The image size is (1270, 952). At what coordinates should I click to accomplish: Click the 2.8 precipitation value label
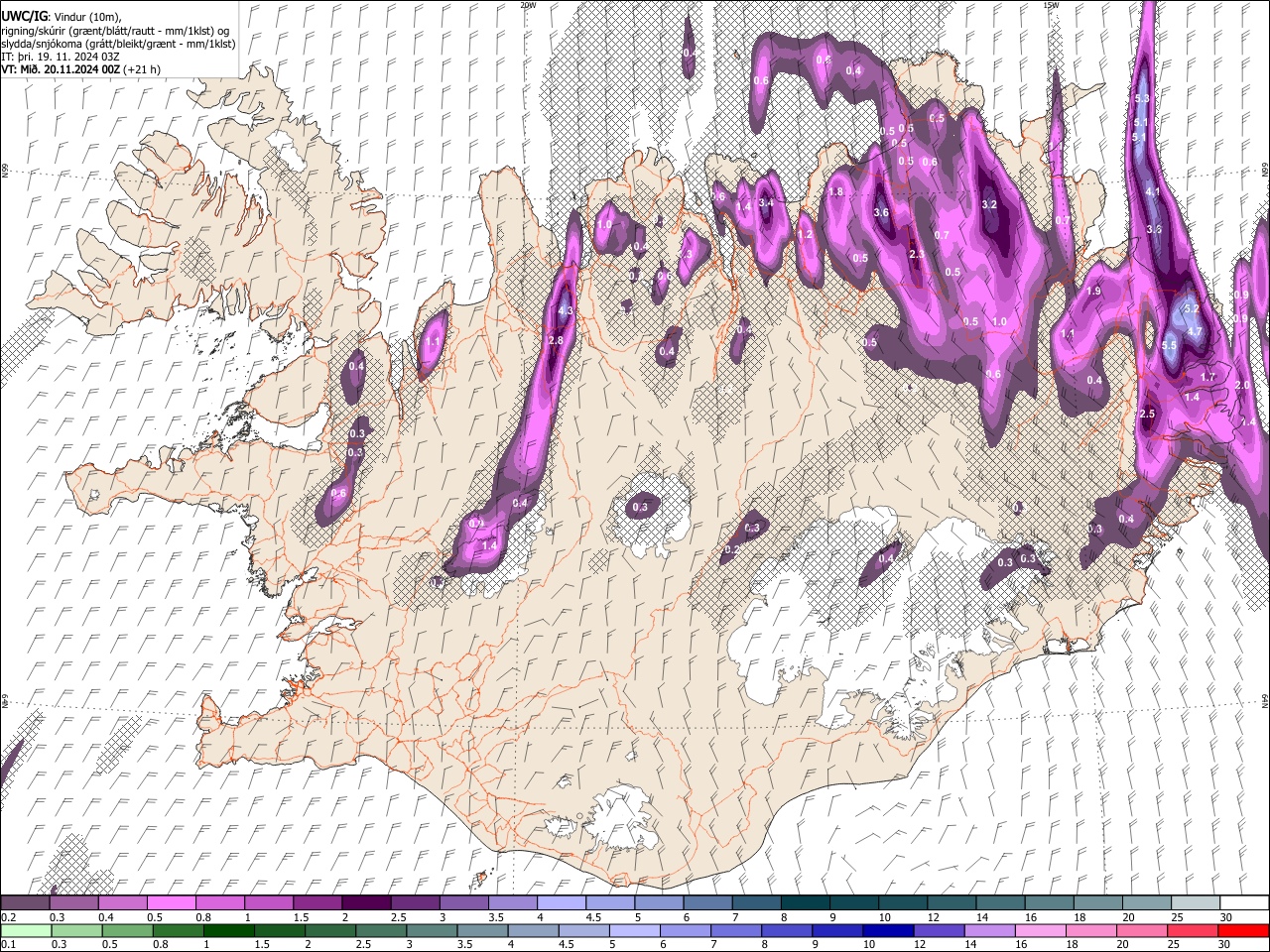click(556, 340)
